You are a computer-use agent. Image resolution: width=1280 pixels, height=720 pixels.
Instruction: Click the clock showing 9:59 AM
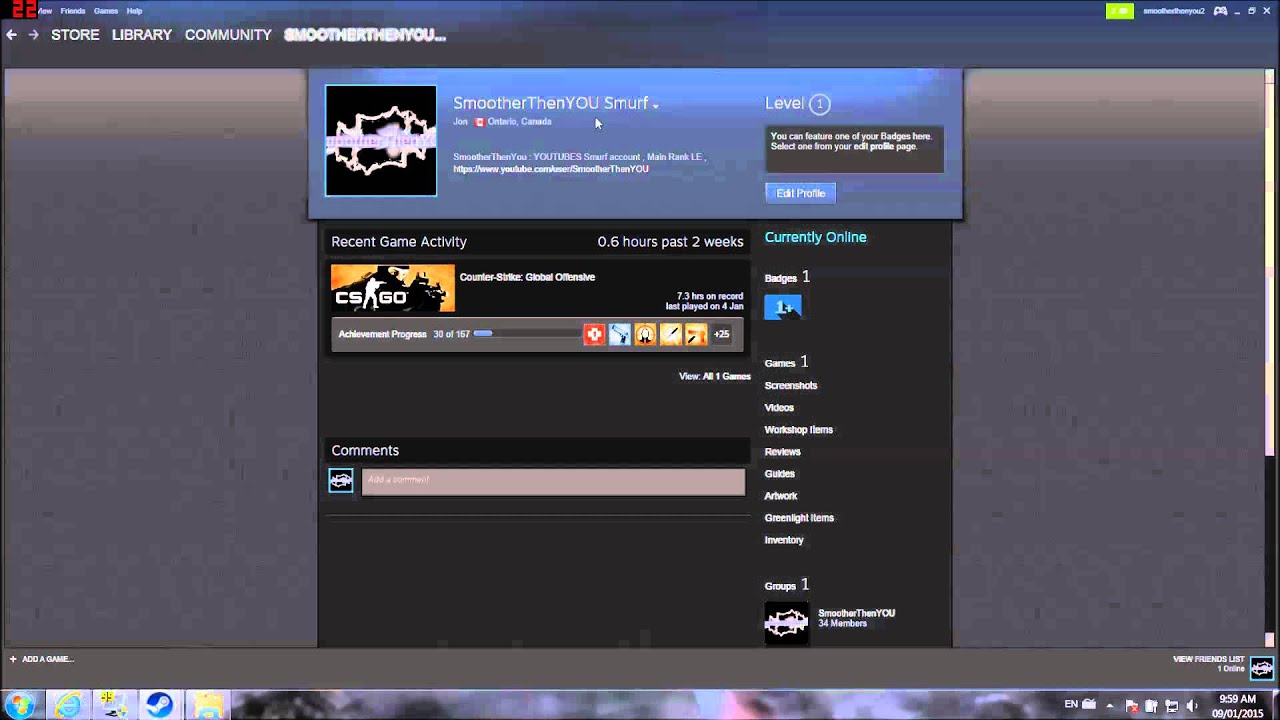click(x=1237, y=699)
